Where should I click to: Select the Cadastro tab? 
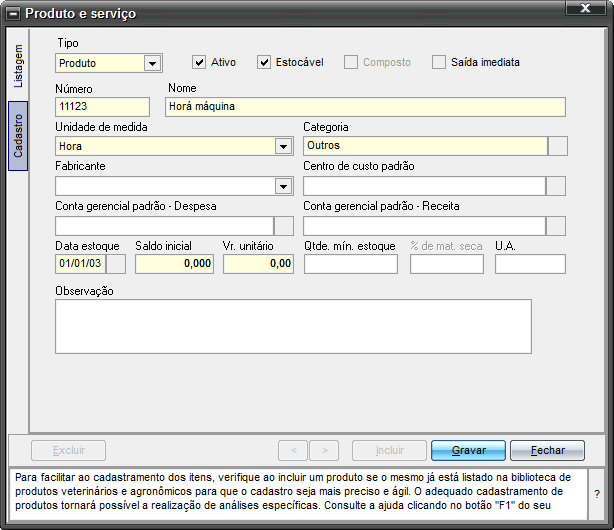click(18, 136)
